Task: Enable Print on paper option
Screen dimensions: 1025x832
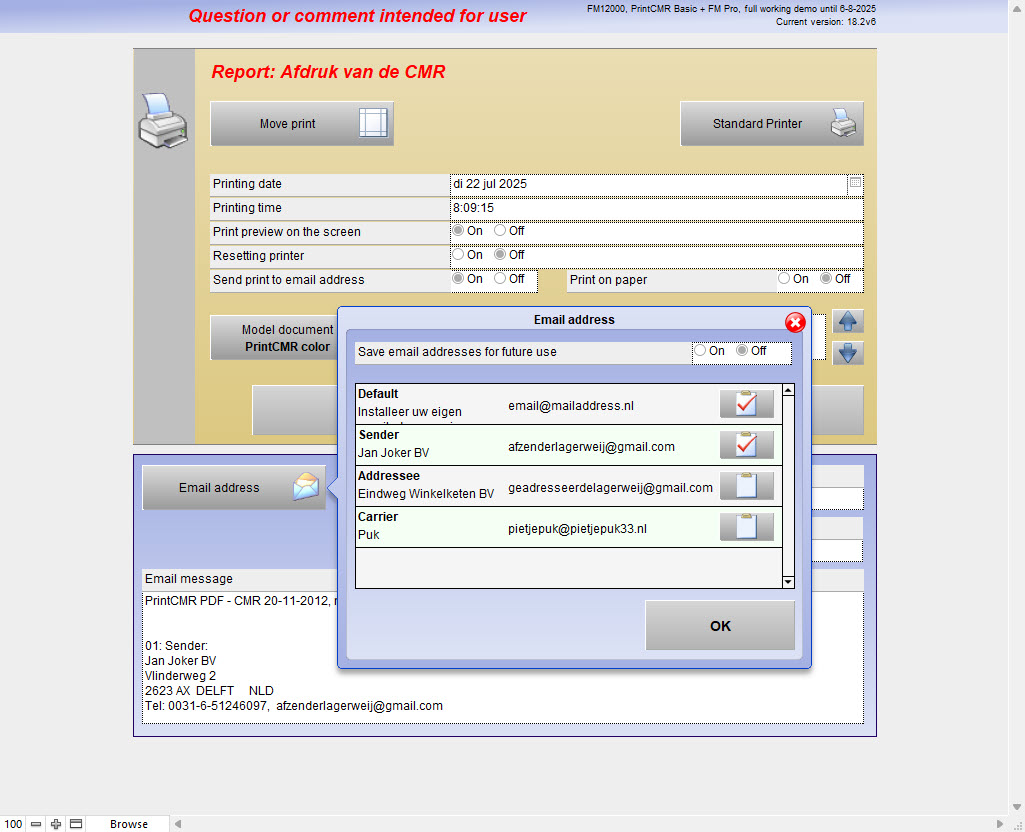Action: (785, 279)
